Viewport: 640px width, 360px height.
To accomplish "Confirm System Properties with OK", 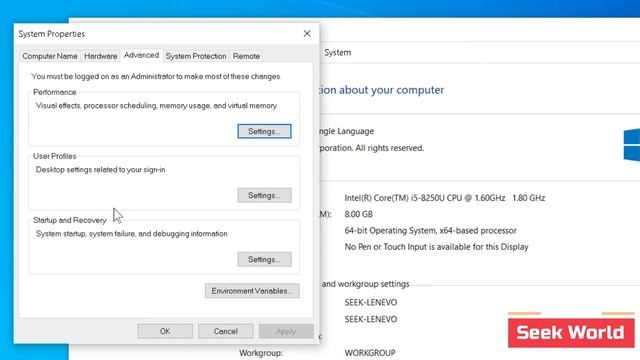I will pos(165,331).
